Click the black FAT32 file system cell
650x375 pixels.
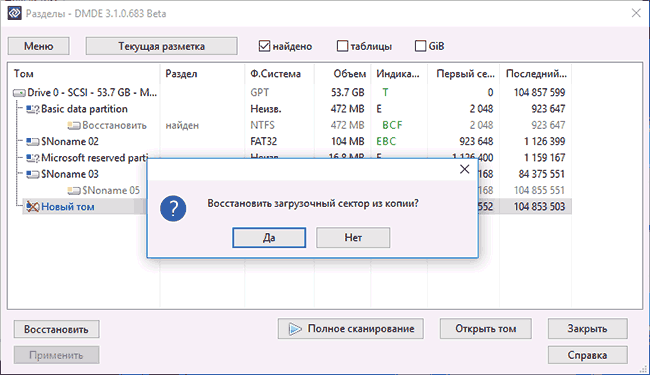click(264, 142)
